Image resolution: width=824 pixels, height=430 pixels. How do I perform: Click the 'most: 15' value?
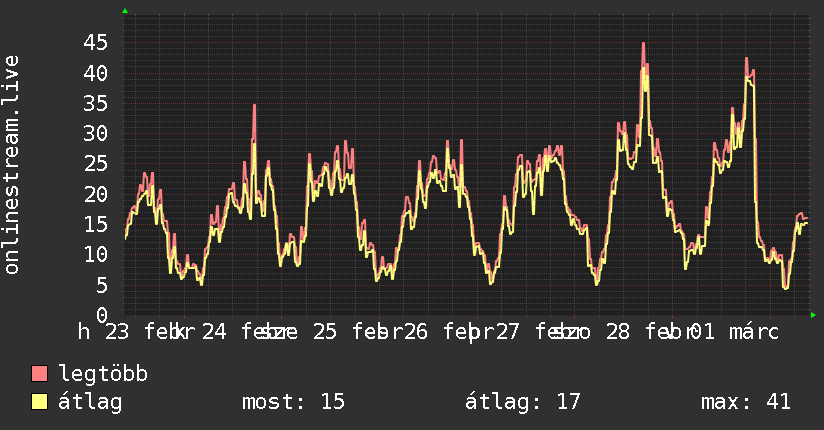pos(293,402)
